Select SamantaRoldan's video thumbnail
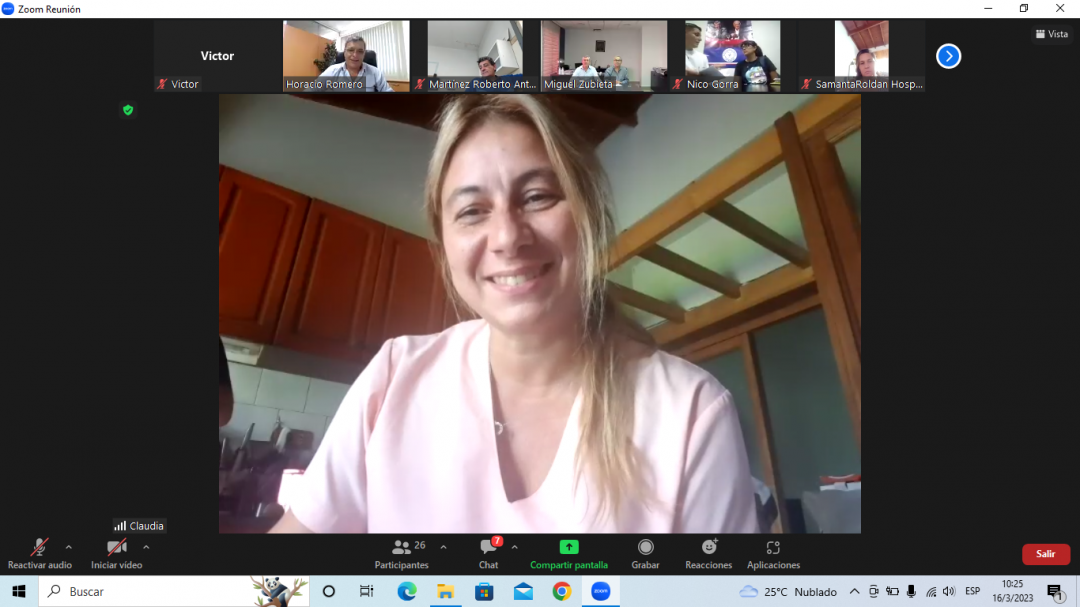Image resolution: width=1080 pixels, height=607 pixels. point(861,56)
